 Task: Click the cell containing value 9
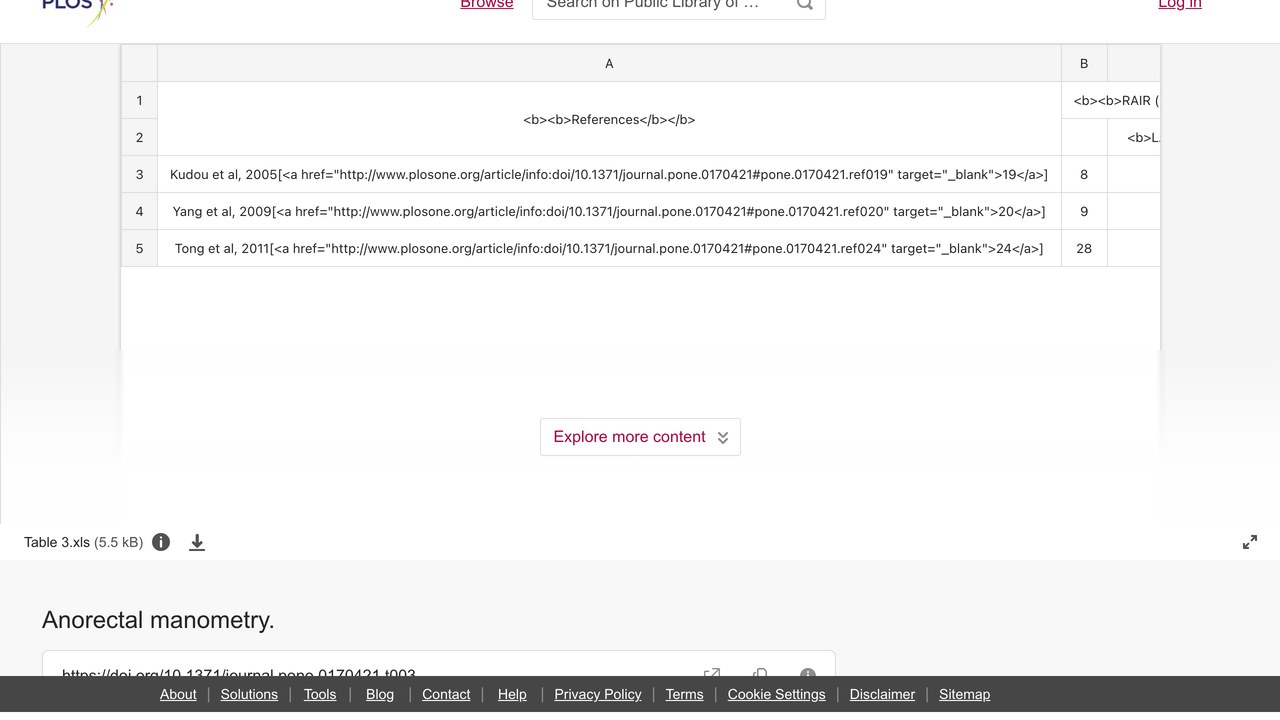click(1084, 211)
